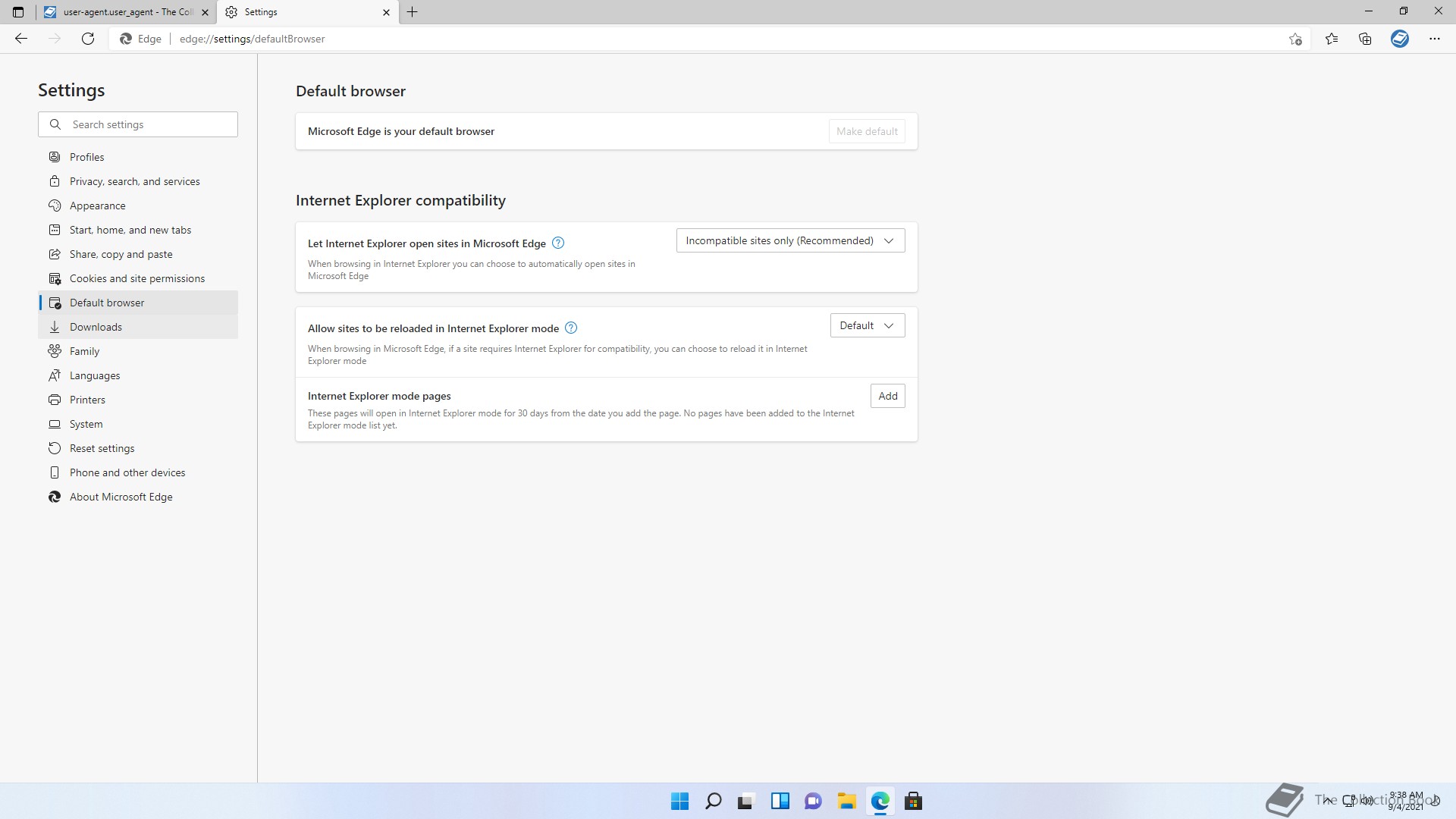Open Phone and other devices section

point(138,472)
